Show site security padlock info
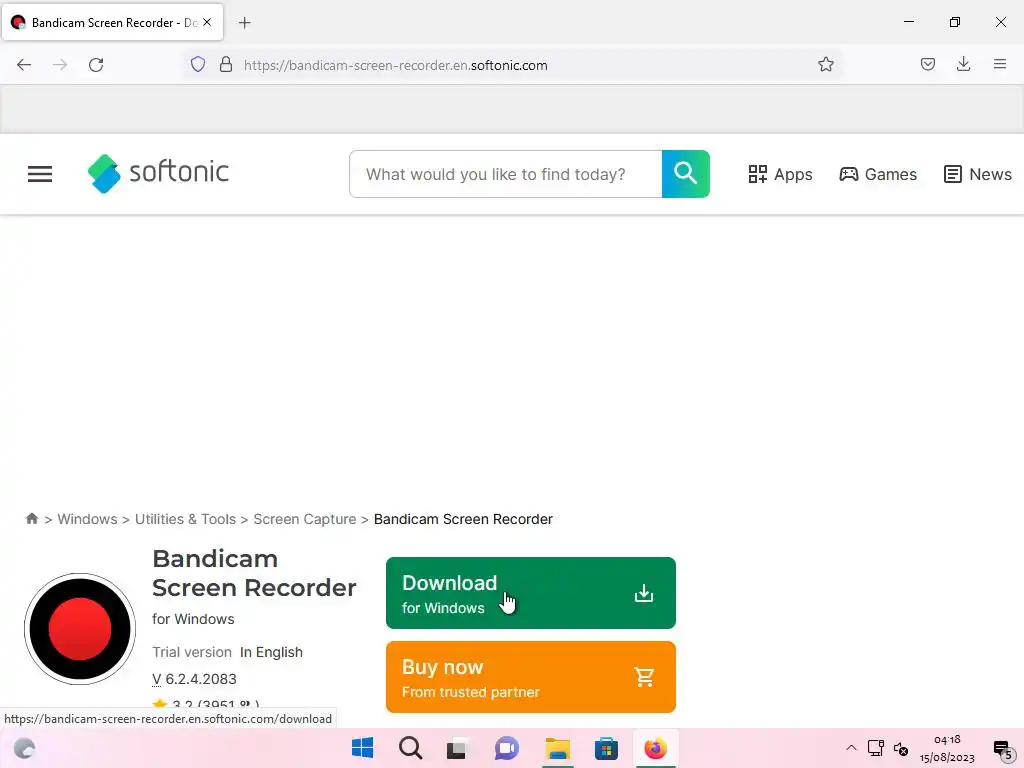This screenshot has width=1024, height=768. [226, 64]
